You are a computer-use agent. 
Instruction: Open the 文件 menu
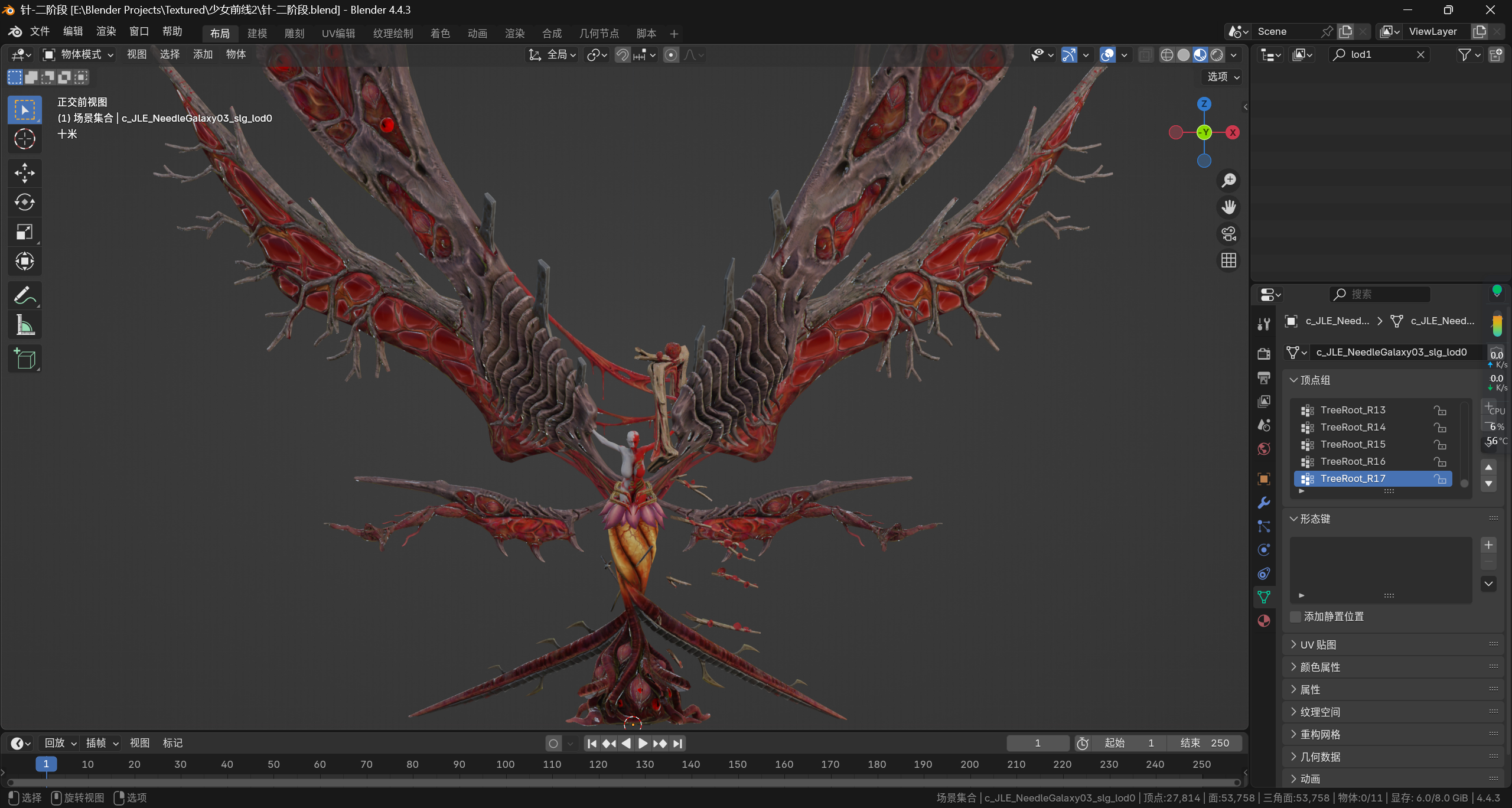(x=40, y=31)
